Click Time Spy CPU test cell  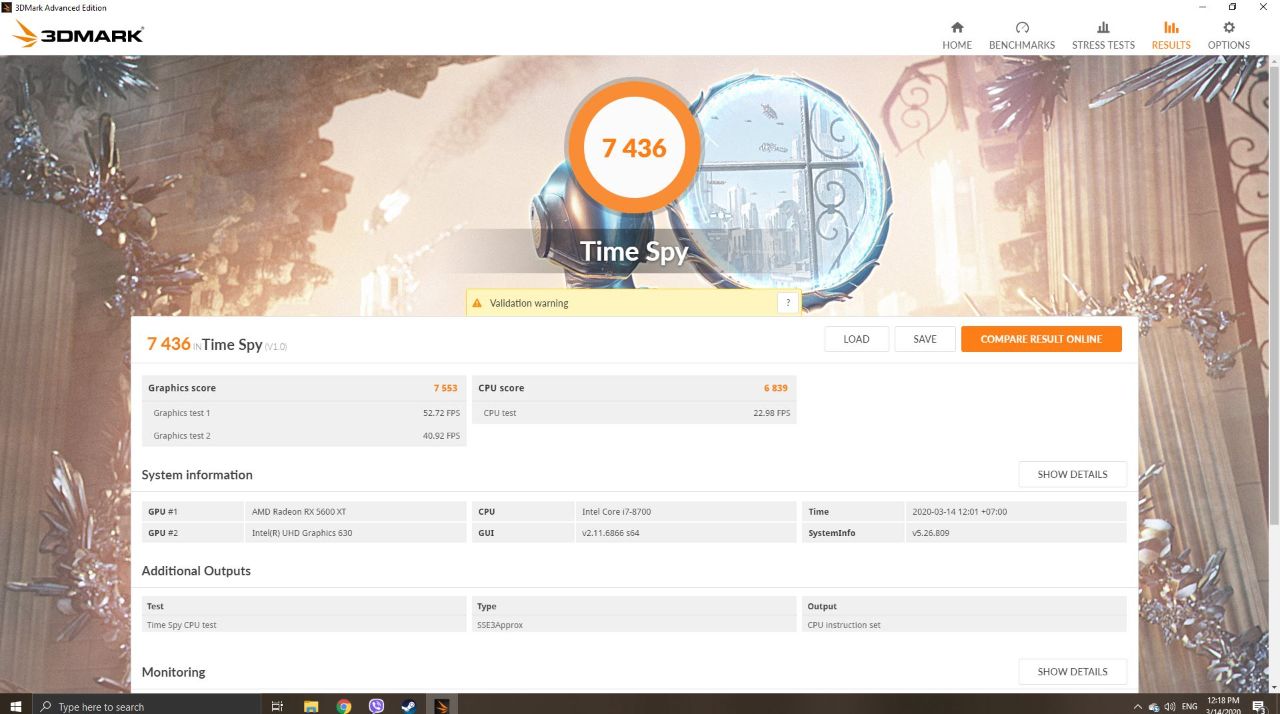304,625
